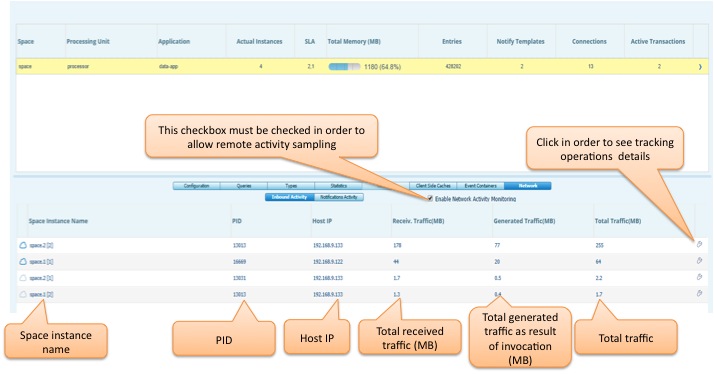Click the '1180 (64.8%)' memory value
The height and width of the screenshot is (374, 714).
tap(382, 67)
